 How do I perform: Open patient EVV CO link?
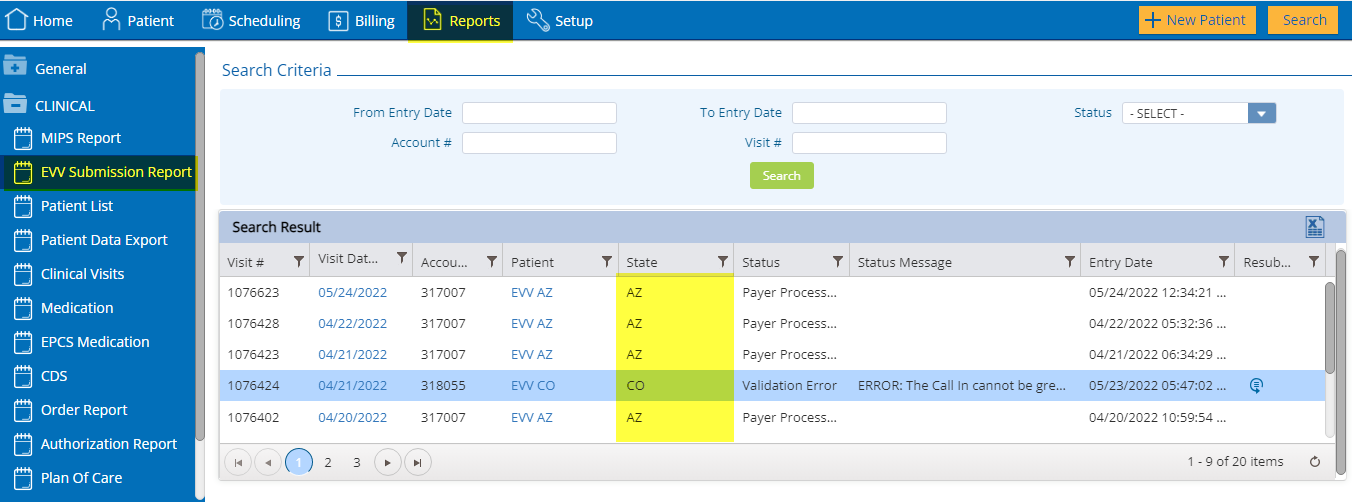pos(533,386)
